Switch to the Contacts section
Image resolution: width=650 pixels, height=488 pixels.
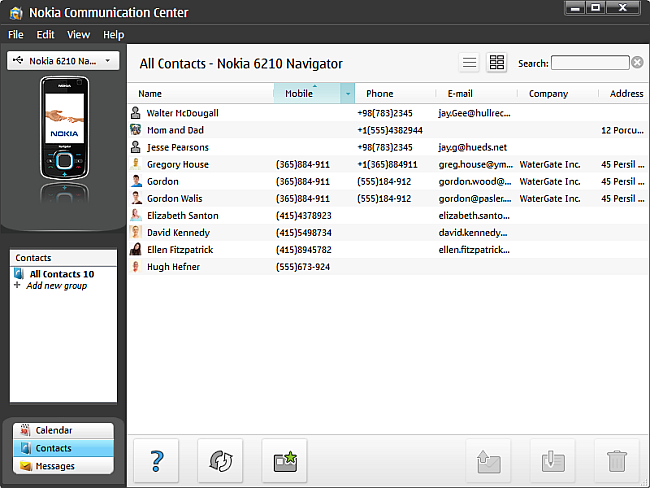[63, 448]
